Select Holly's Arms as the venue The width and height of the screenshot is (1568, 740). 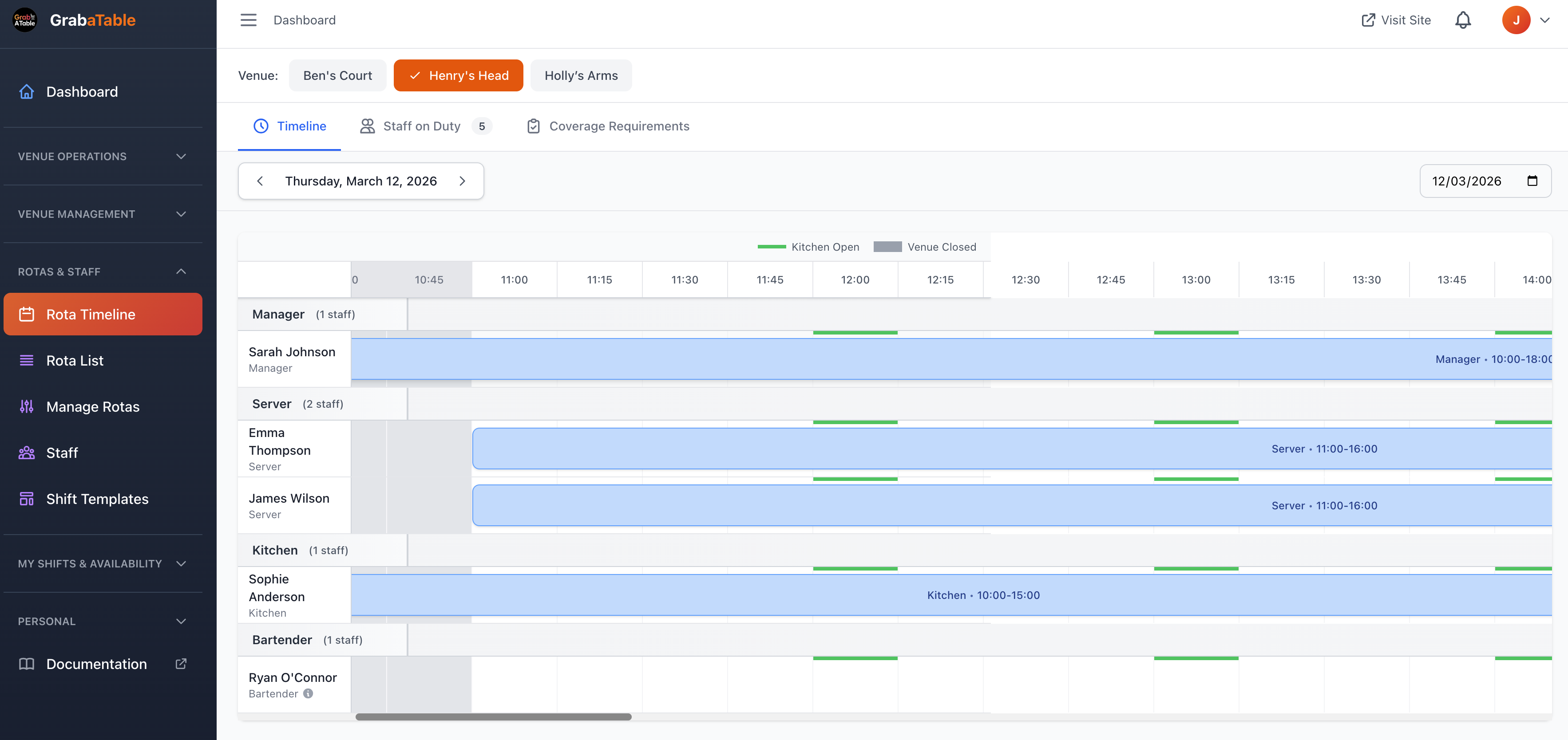coord(581,75)
